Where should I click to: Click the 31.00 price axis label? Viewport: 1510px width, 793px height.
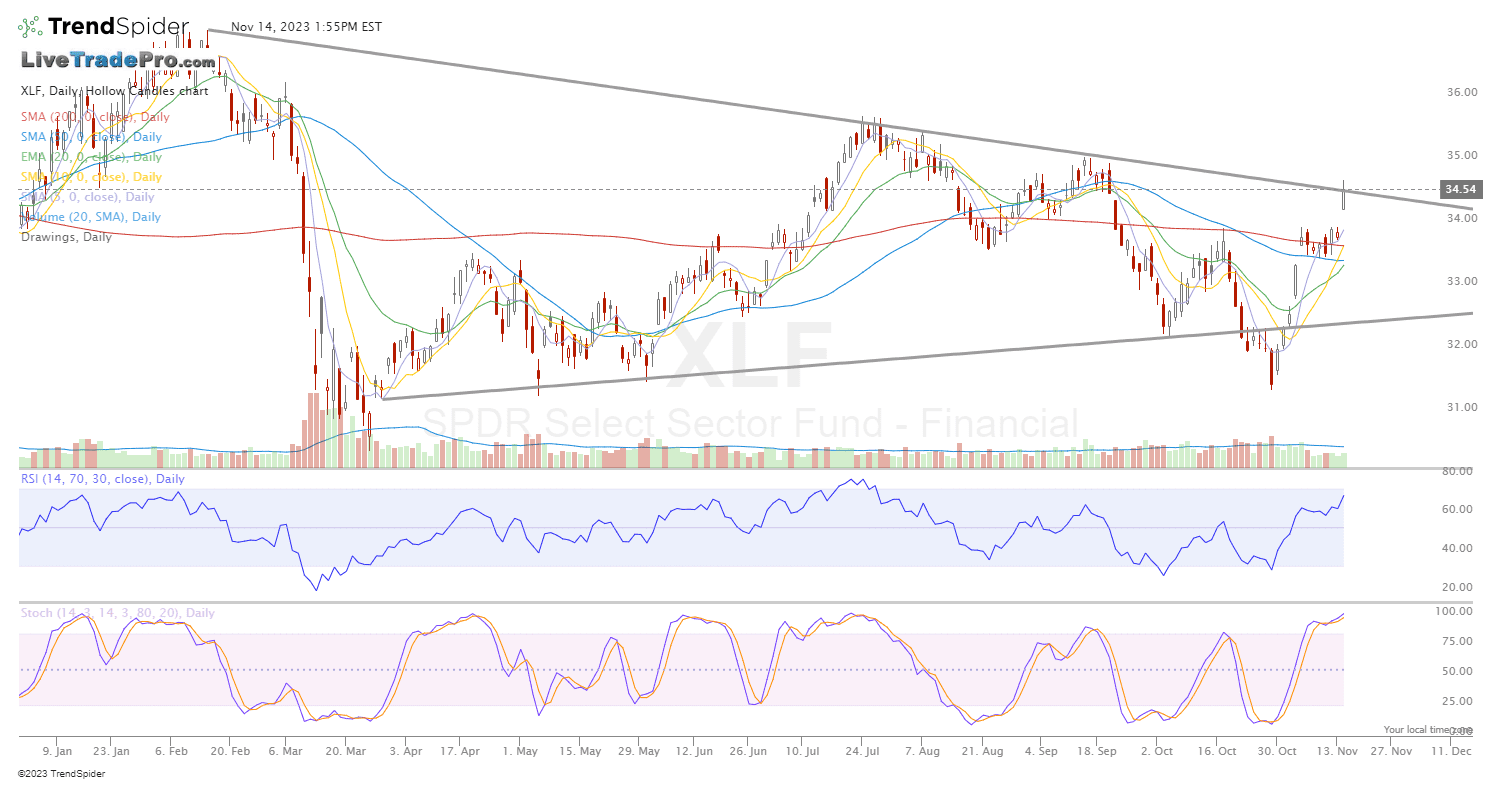coord(1461,407)
